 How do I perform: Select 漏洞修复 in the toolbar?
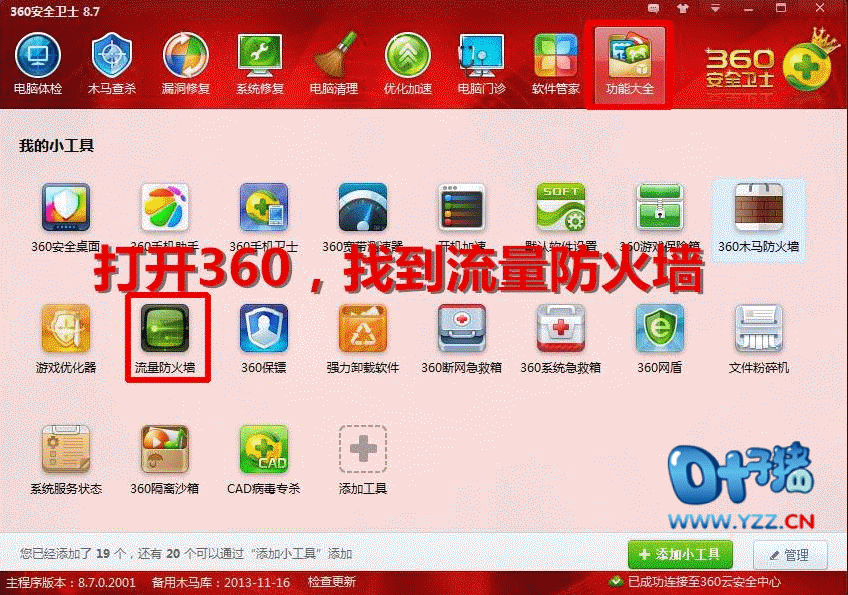(x=186, y=64)
